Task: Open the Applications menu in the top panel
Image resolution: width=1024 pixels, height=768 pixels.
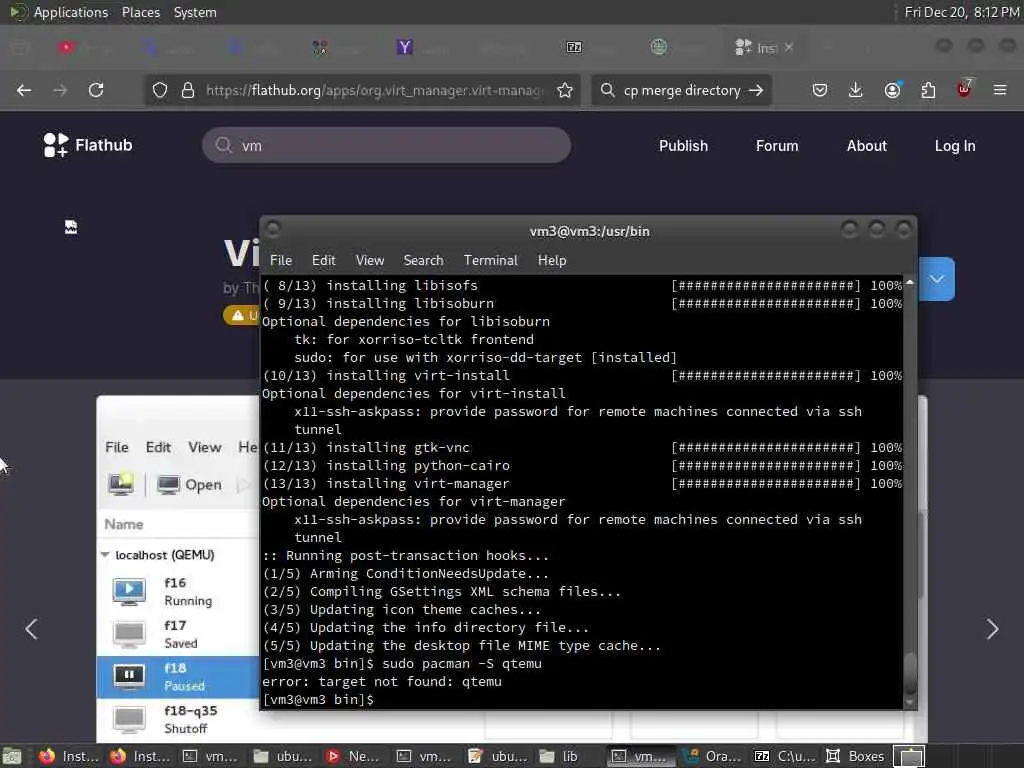Action: click(71, 12)
